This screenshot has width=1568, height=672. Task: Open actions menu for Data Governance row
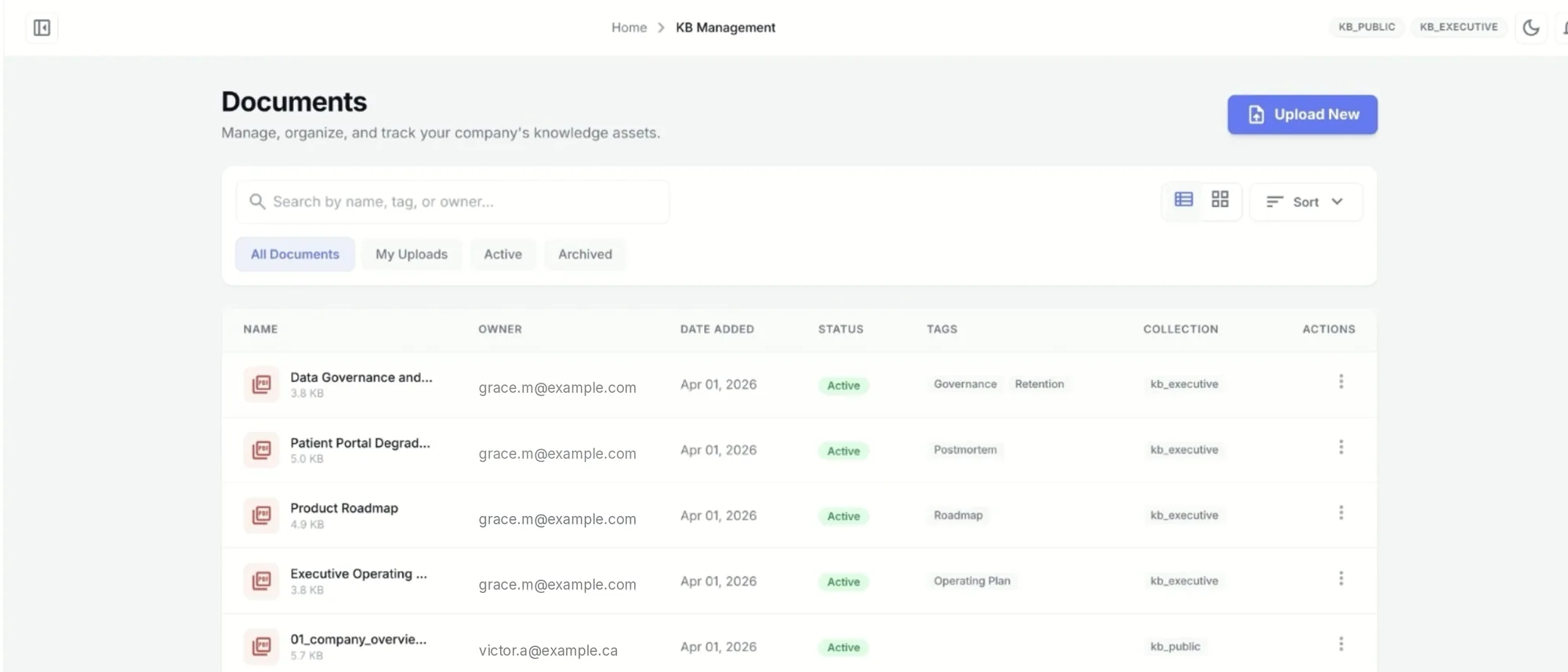[x=1341, y=382]
